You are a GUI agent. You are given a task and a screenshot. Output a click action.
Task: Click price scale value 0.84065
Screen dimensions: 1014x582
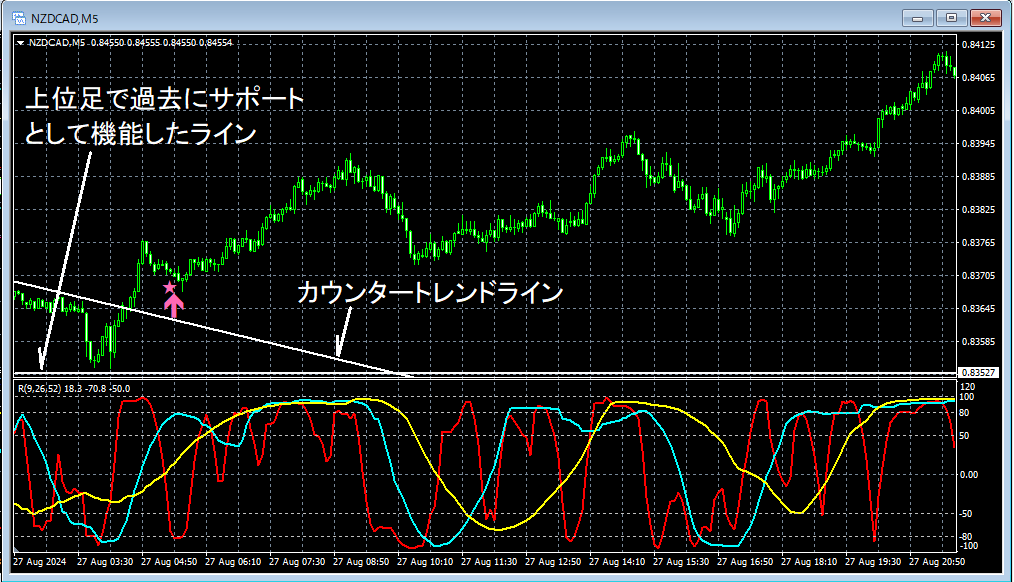click(978, 78)
